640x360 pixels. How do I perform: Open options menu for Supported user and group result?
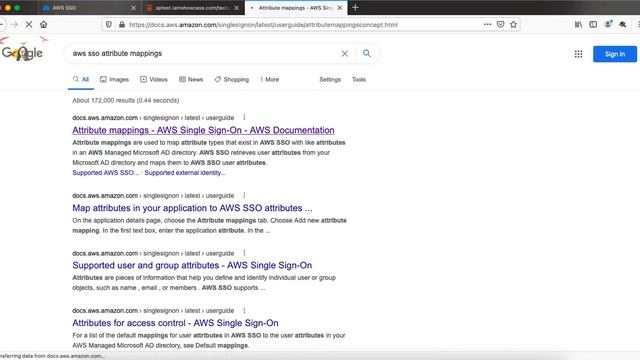tap(244, 253)
